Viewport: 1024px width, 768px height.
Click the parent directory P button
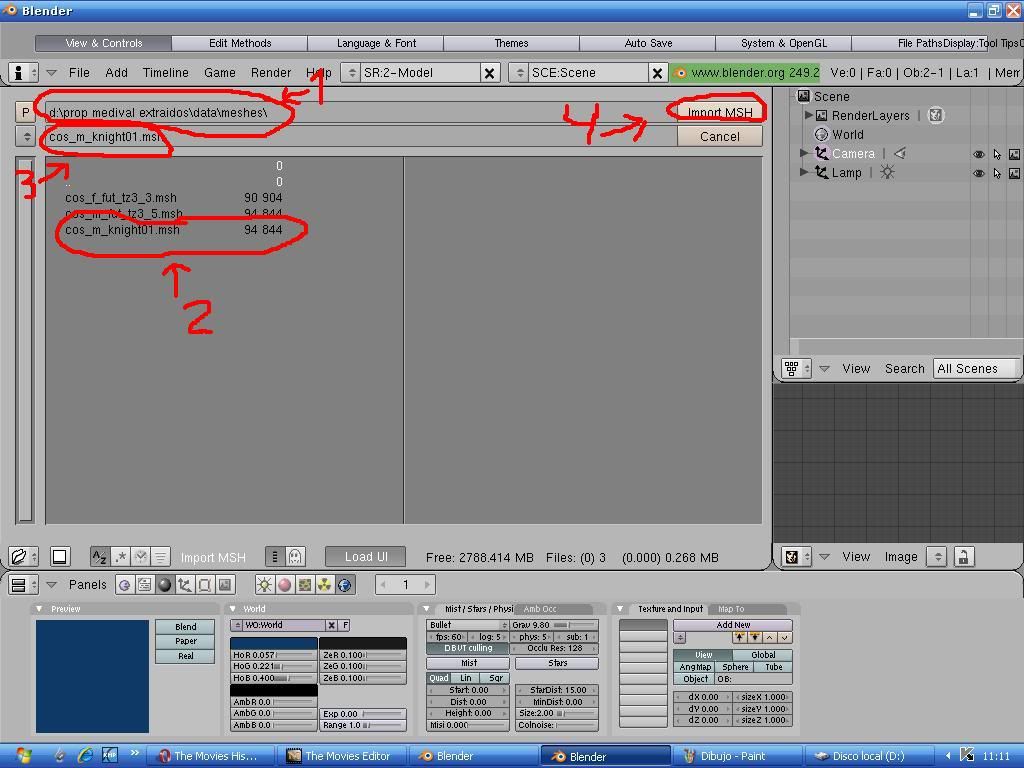pos(25,112)
